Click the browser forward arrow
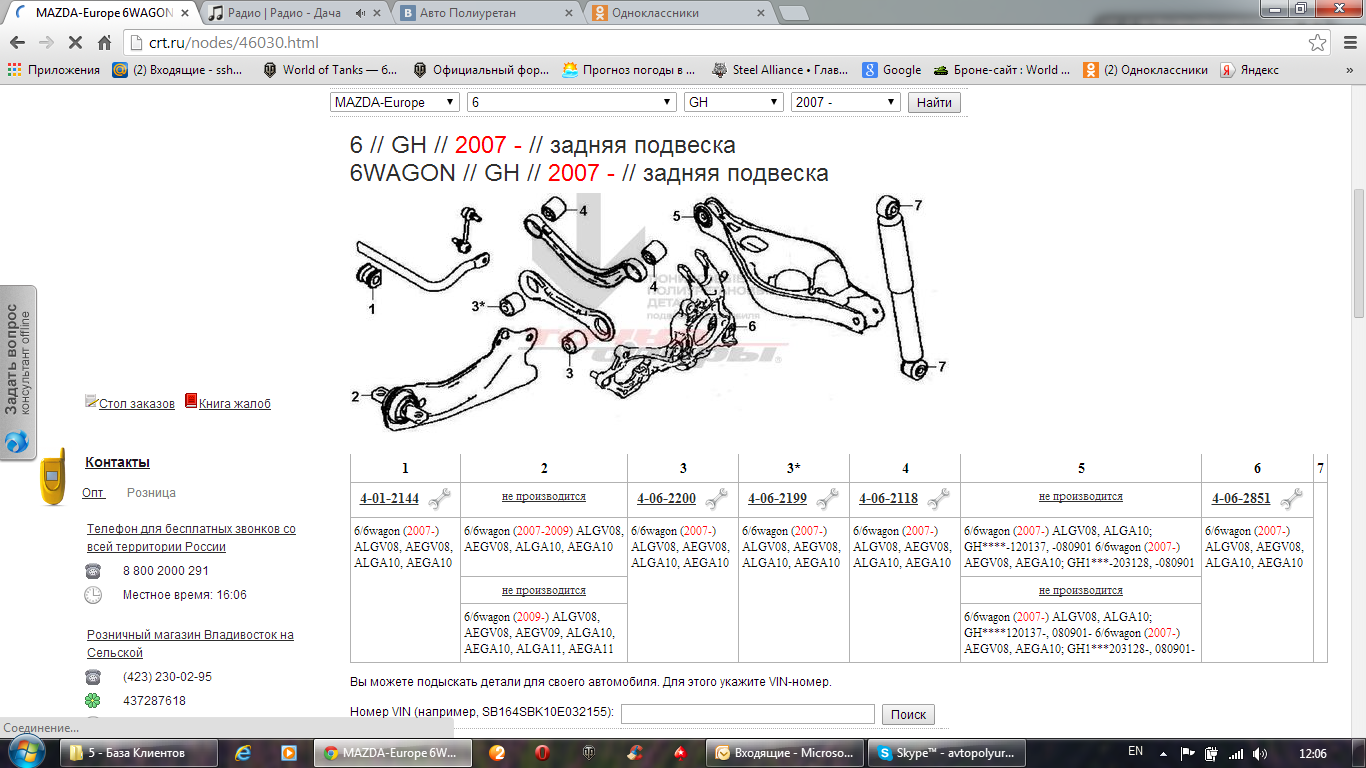Screen dimensions: 1366x768 46,43
